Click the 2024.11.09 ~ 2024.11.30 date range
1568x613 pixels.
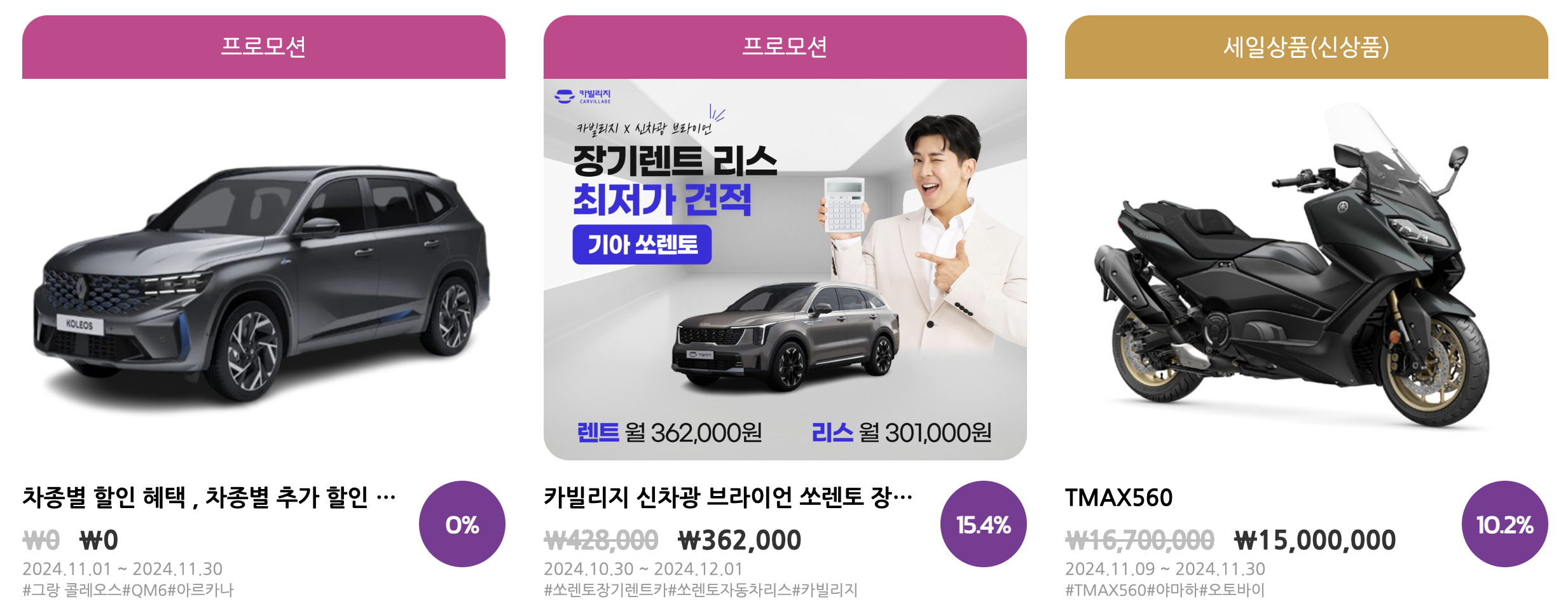[1165, 568]
